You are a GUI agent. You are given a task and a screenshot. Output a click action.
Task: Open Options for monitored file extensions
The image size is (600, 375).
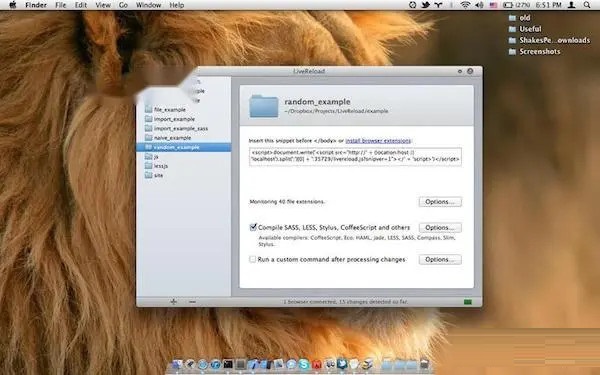coord(440,202)
